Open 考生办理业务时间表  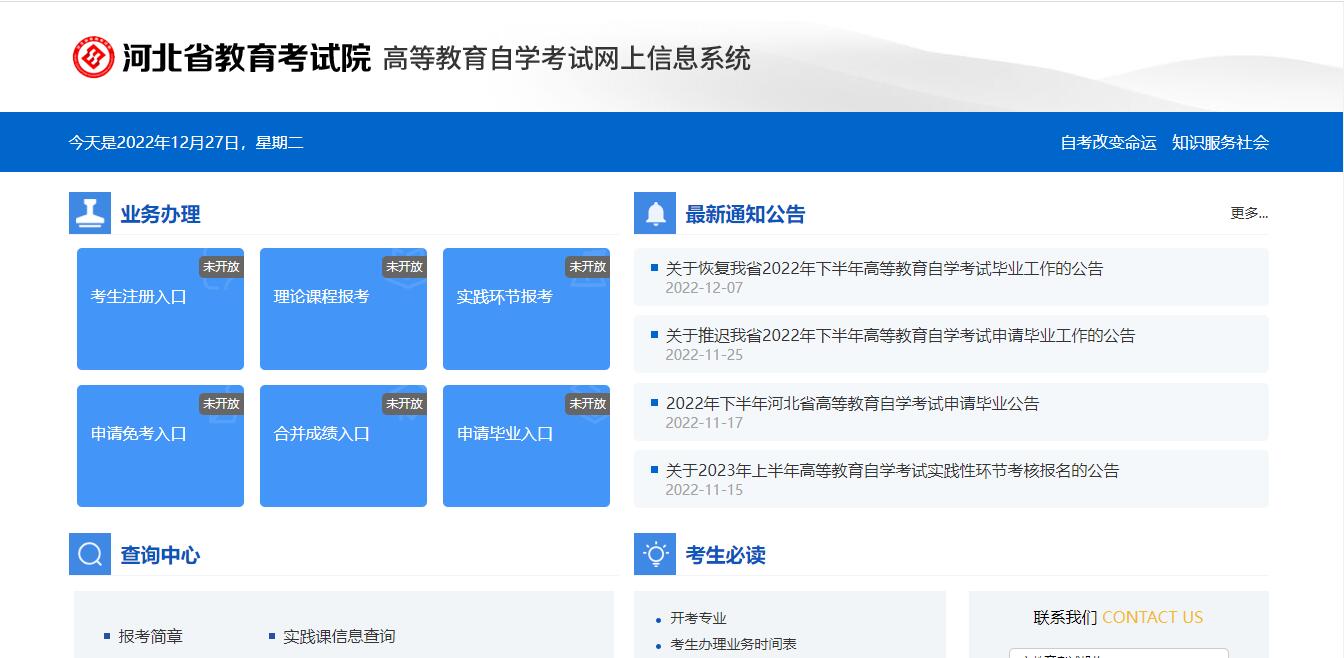733,644
